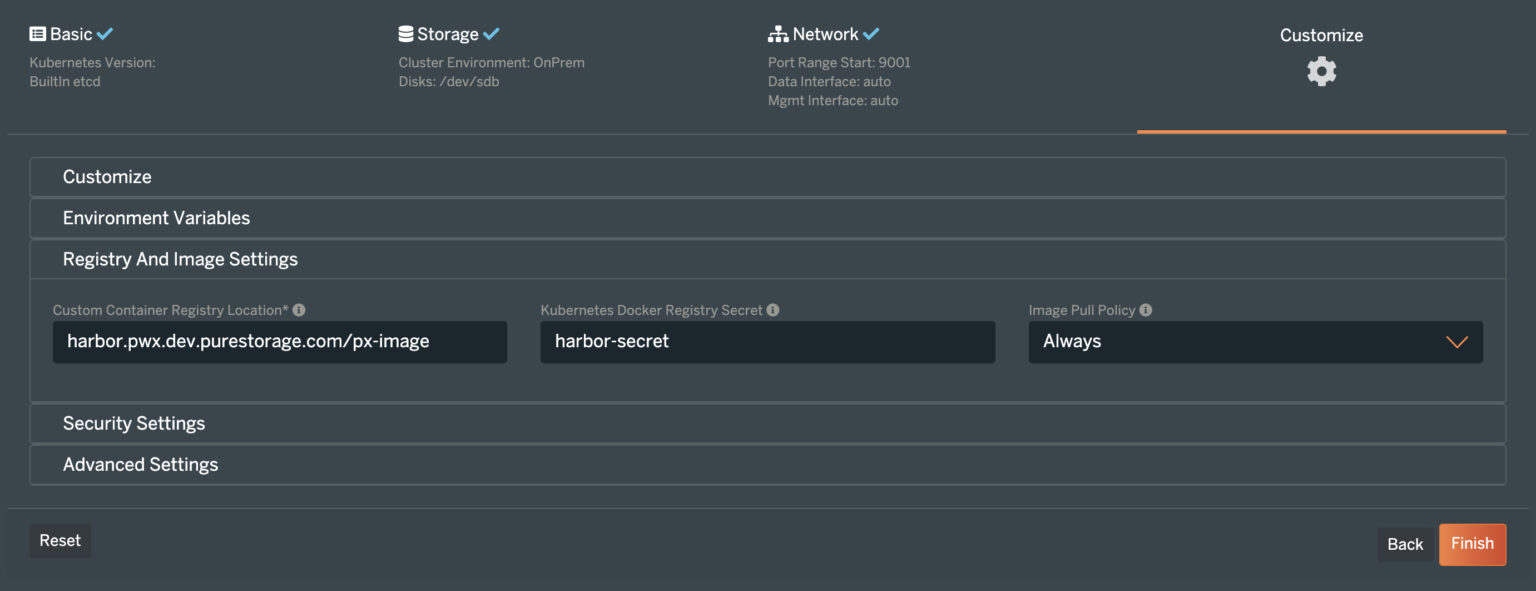Expand the Environment Variables section

[767, 218]
